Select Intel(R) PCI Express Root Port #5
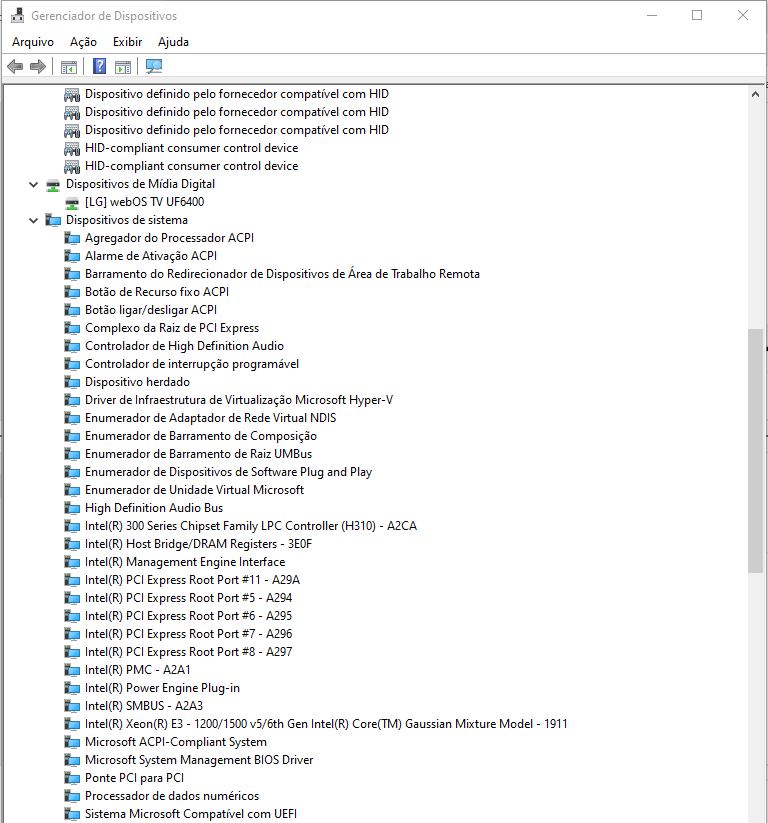This screenshot has width=768, height=823. (x=188, y=598)
